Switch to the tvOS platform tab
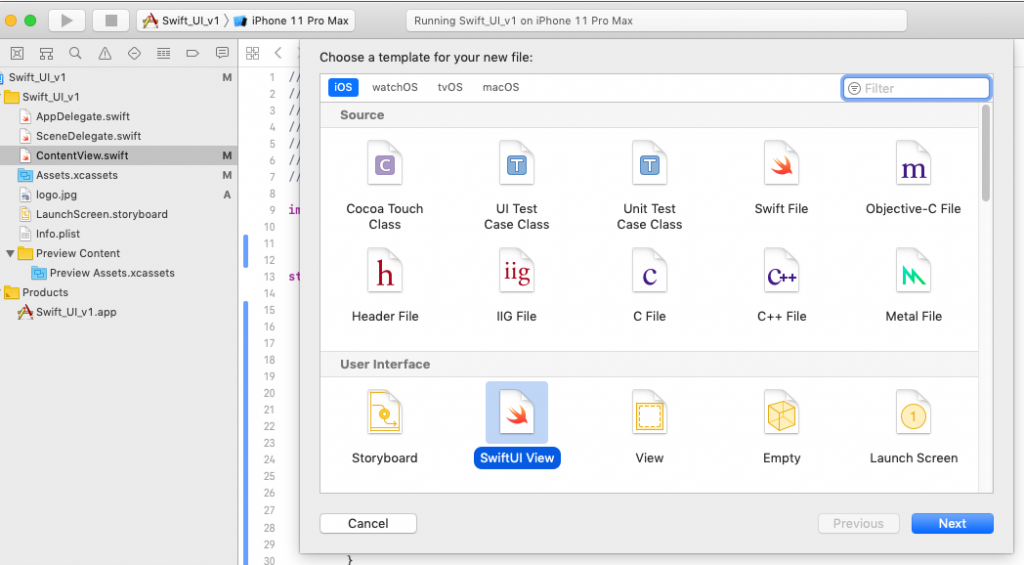The height and width of the screenshot is (565, 1024). (x=450, y=87)
